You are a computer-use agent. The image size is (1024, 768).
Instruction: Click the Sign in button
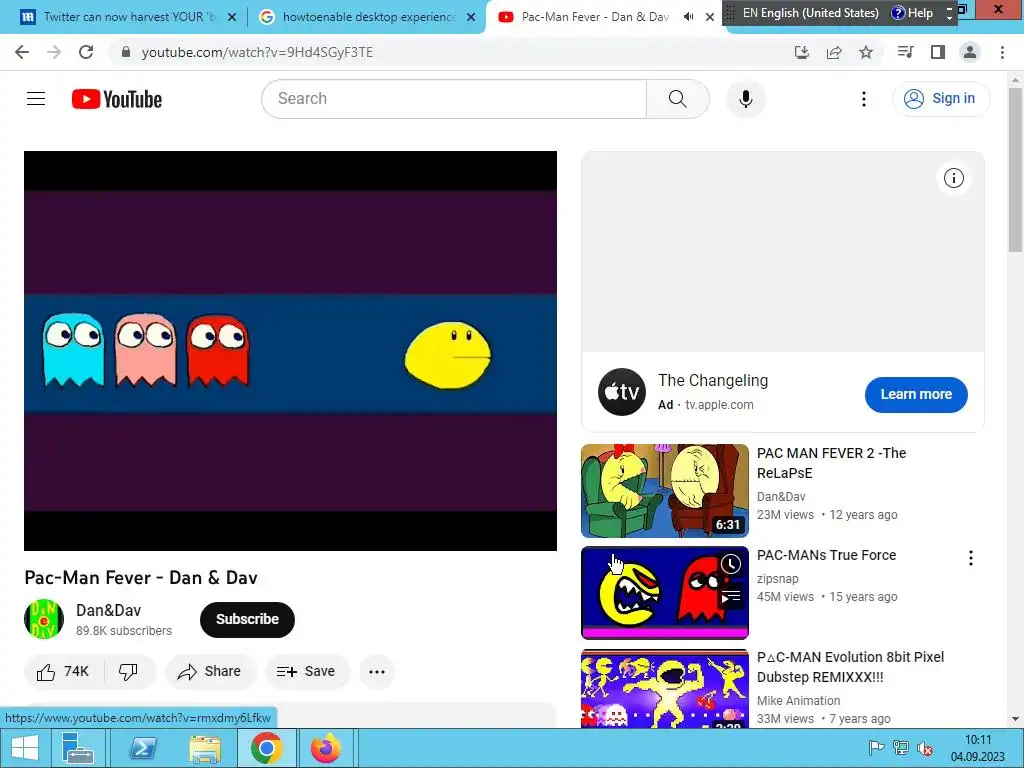point(940,99)
